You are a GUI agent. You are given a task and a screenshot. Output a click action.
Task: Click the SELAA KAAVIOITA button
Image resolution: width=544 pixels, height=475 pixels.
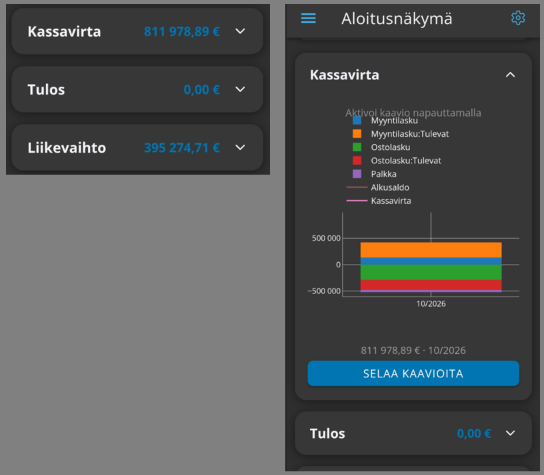click(x=413, y=373)
